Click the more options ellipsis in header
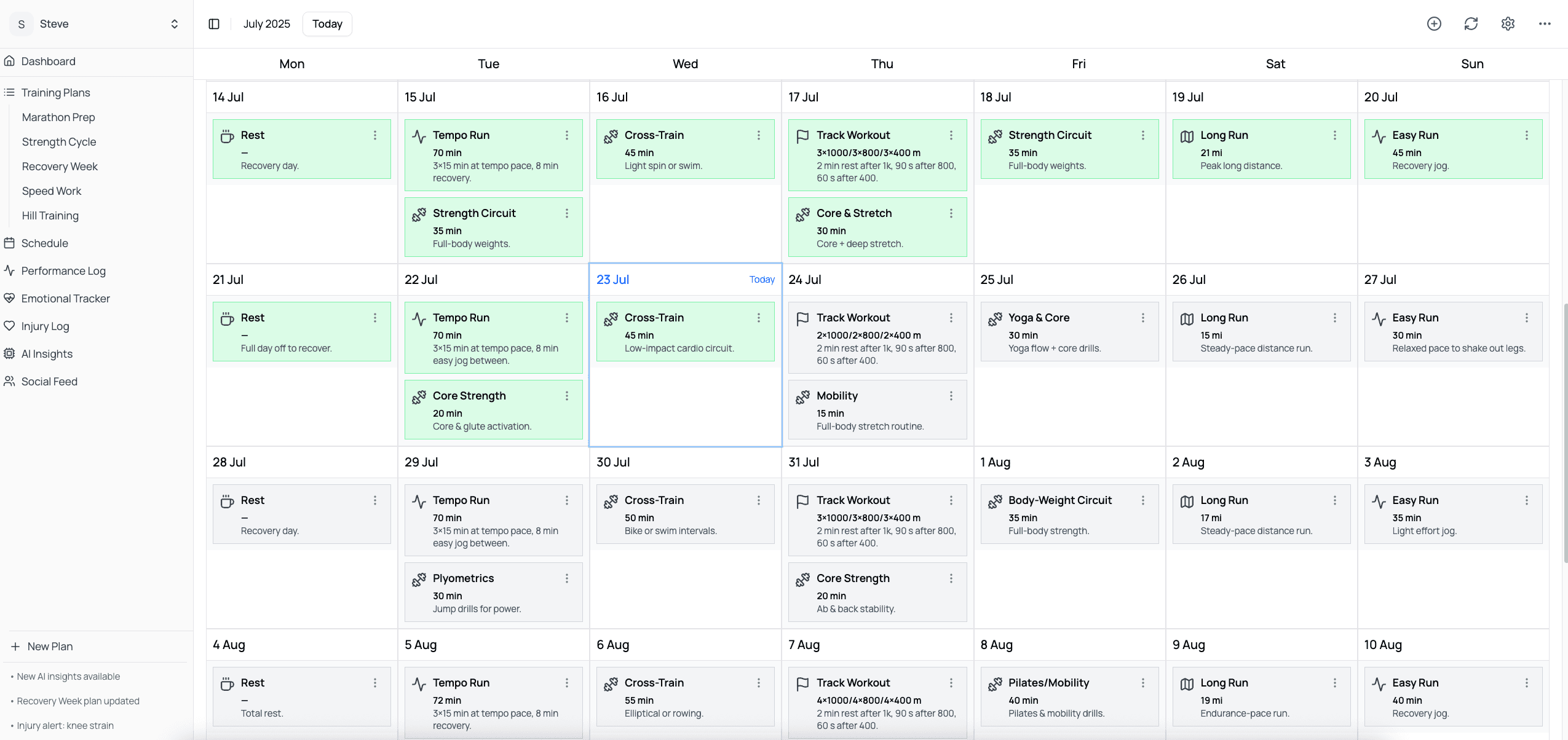Image resolution: width=1568 pixels, height=740 pixels. pos(1545,24)
